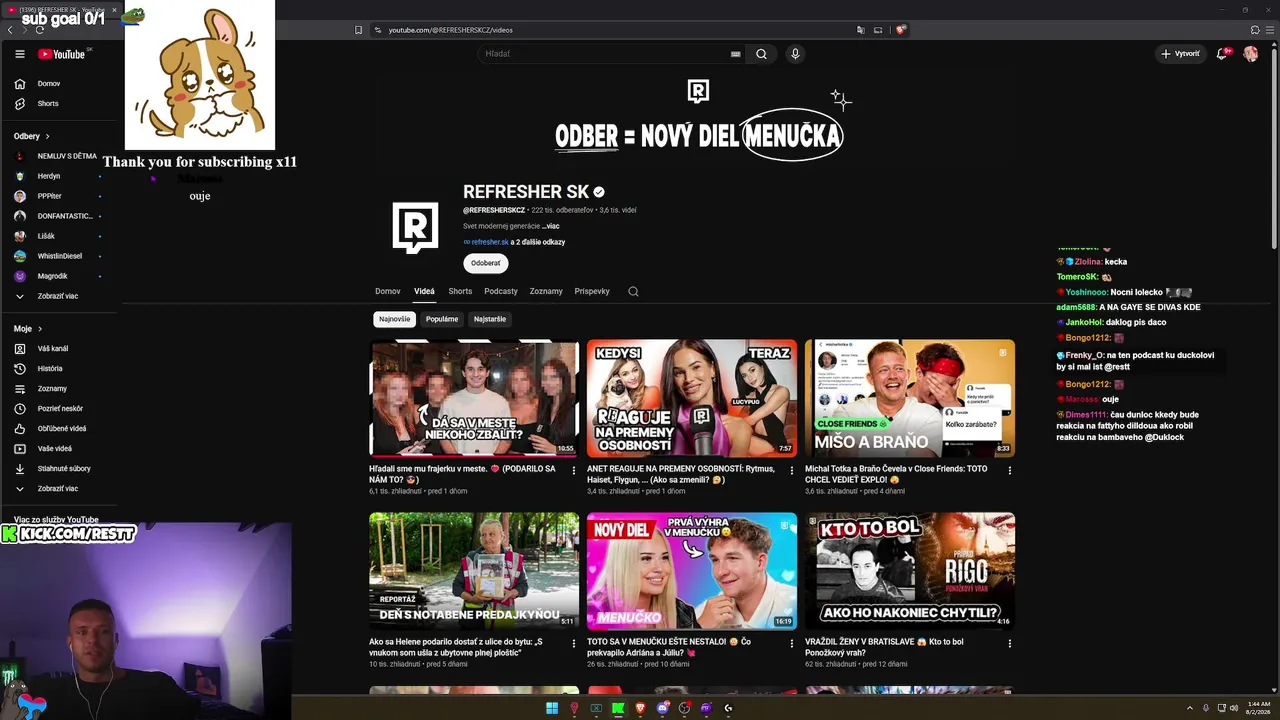The image size is (1280, 720).
Task: Switch to the Príspevky tab
Action: (x=592, y=292)
